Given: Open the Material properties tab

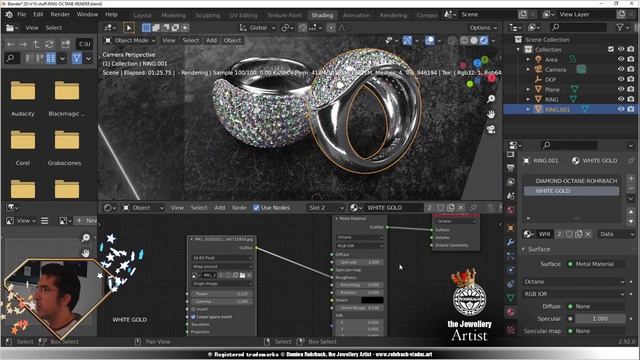Looking at the screenshot, I should (511, 312).
